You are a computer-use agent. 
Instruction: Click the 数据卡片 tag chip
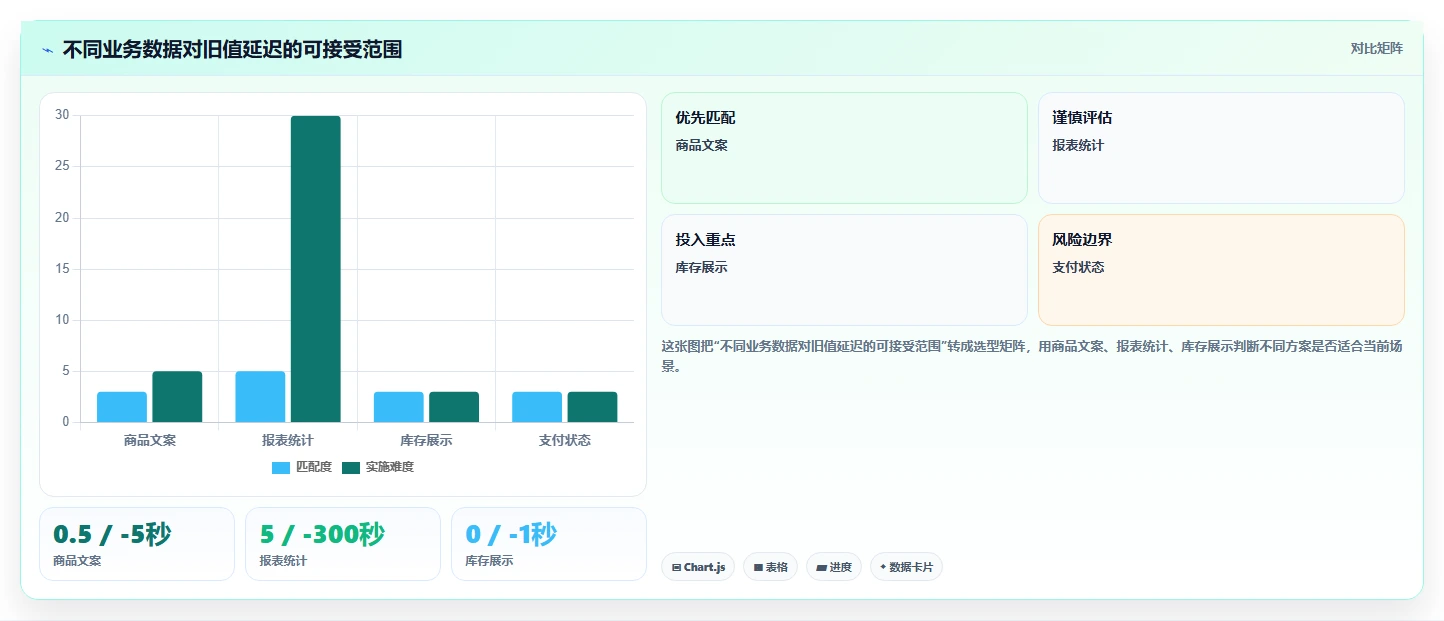[x=906, y=567]
